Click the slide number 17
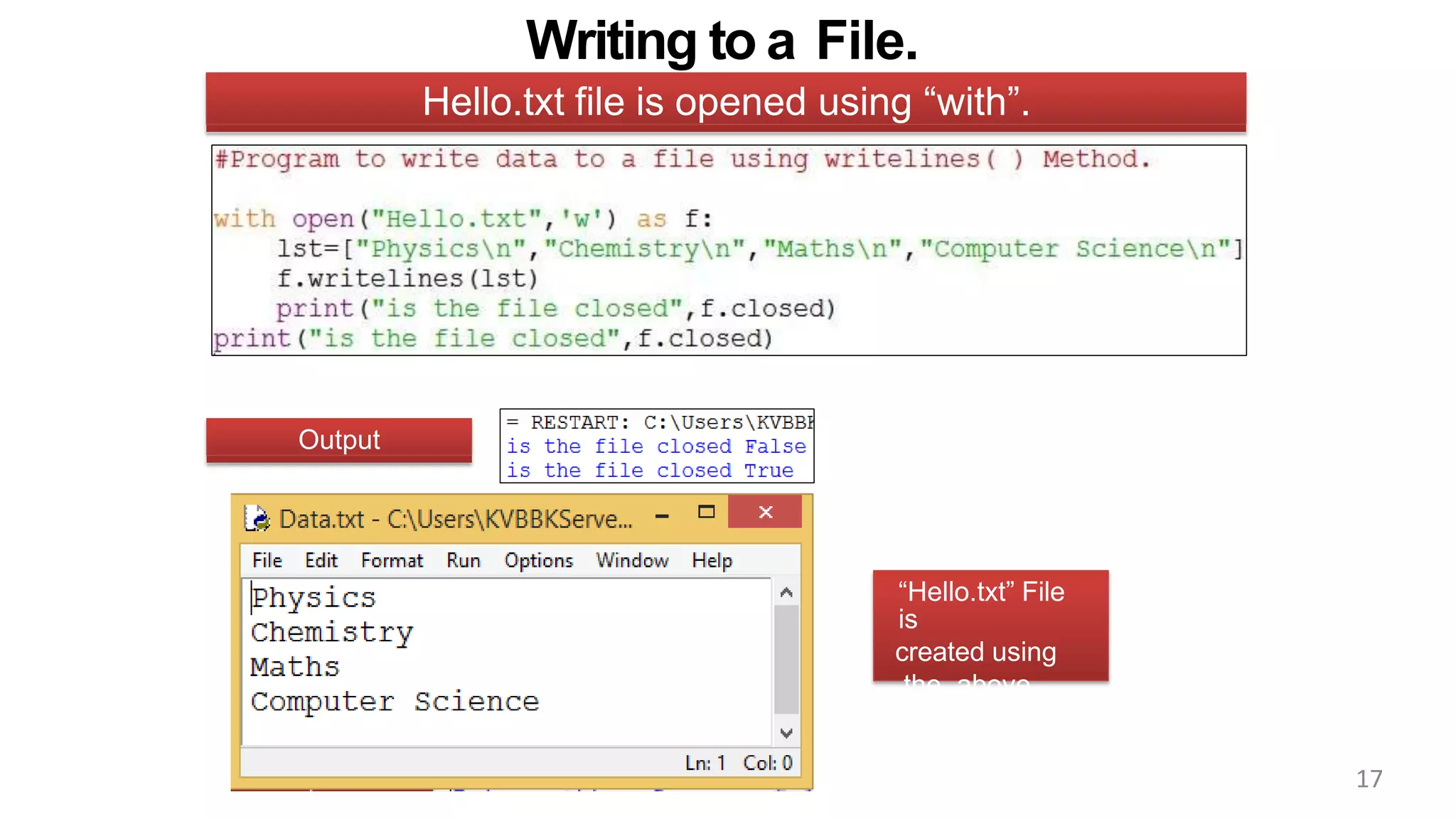This screenshot has width=1456, height=819. click(x=1369, y=779)
